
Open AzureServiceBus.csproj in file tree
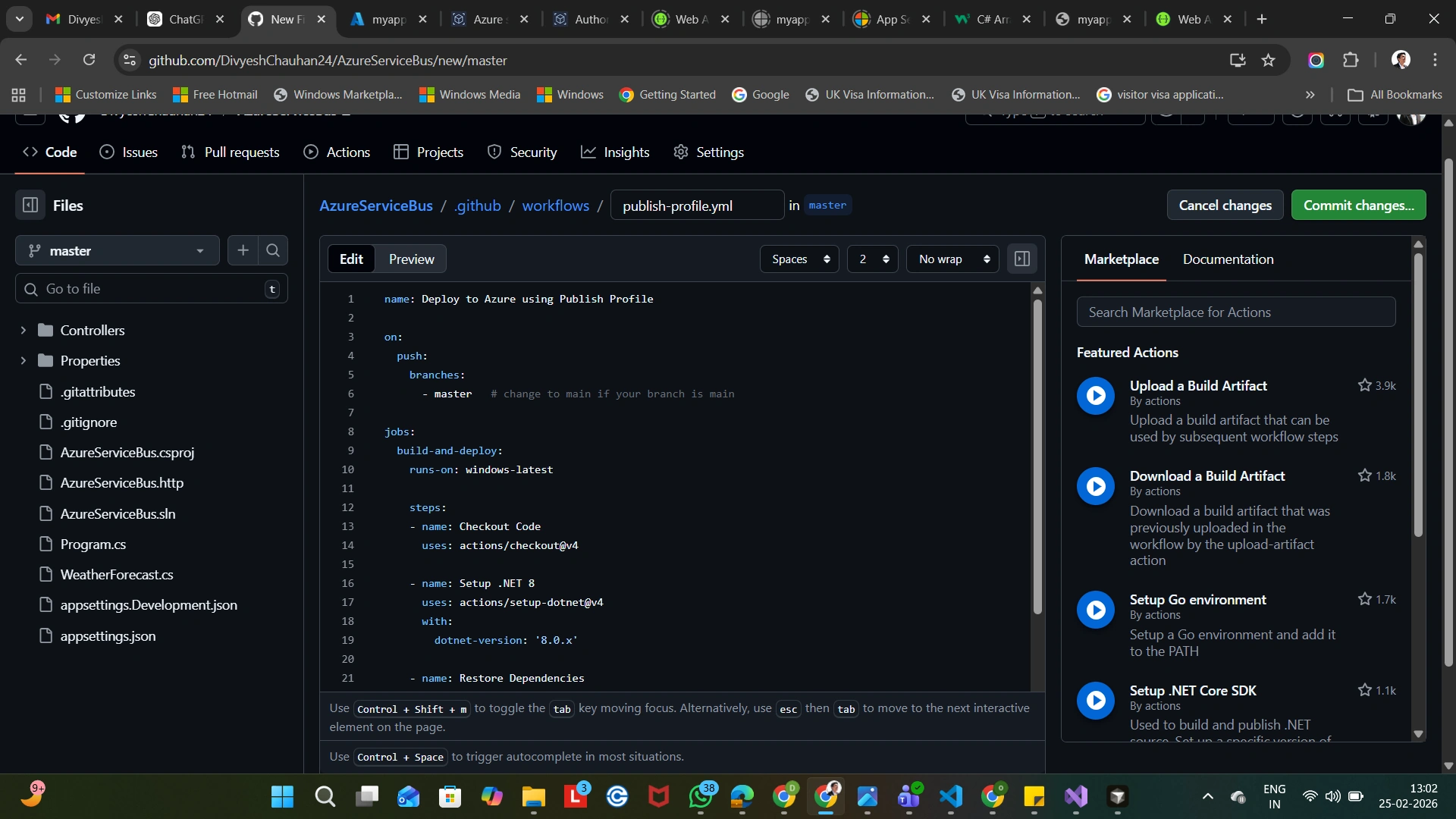(127, 453)
